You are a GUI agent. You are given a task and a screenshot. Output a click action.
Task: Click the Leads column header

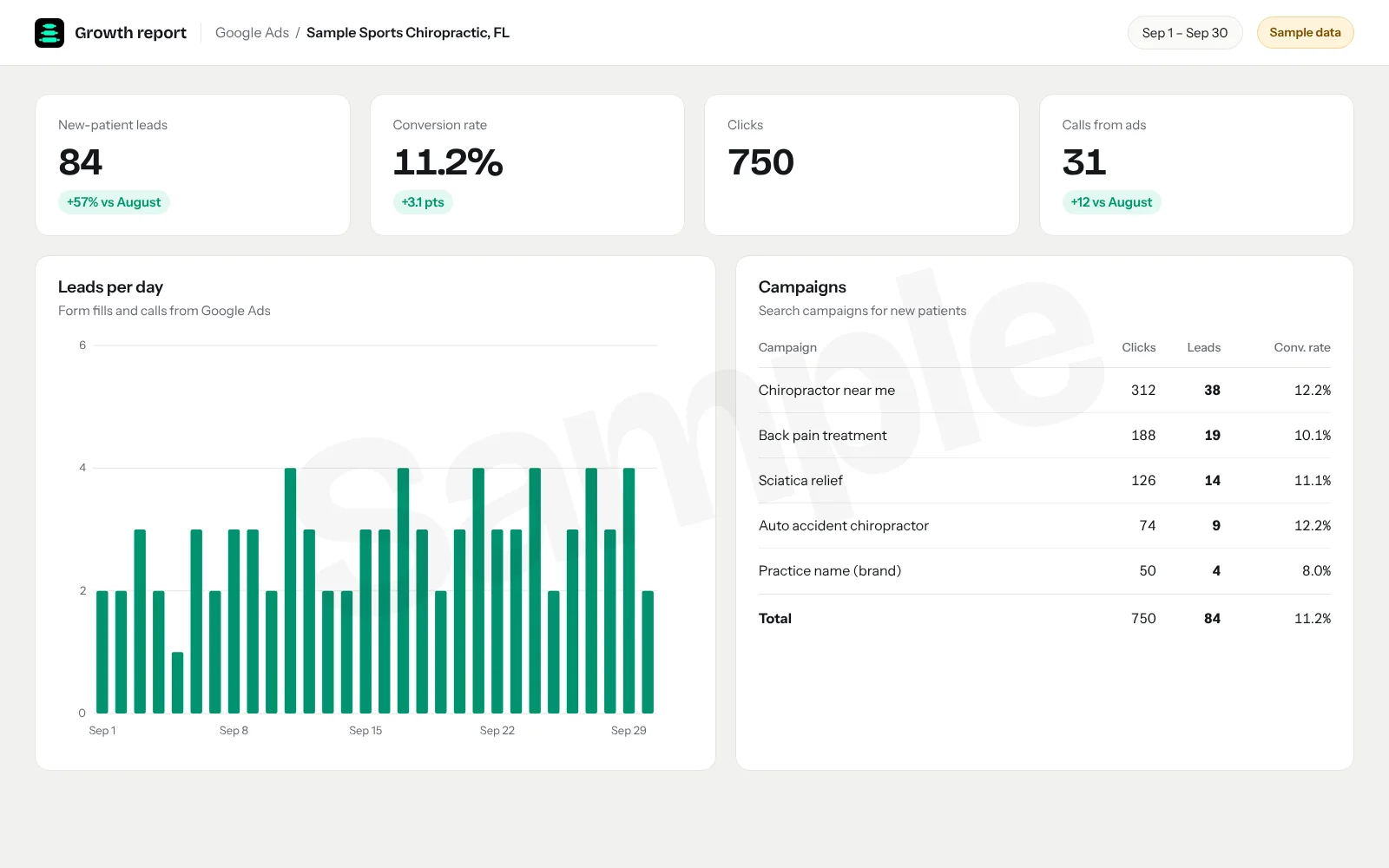(1203, 347)
